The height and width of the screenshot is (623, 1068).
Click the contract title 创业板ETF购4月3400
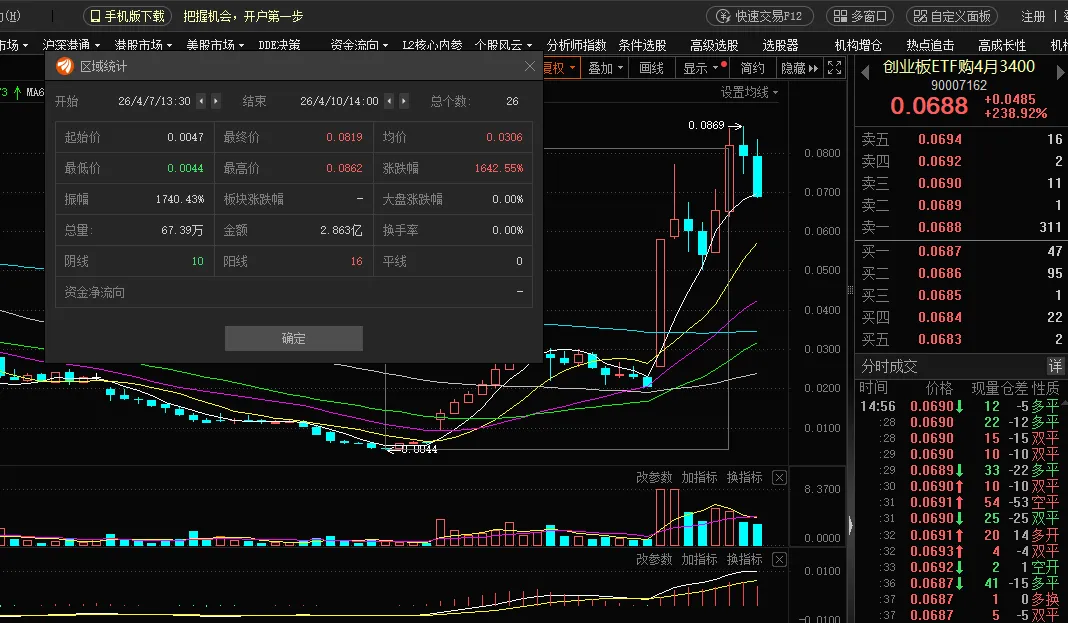(x=959, y=66)
